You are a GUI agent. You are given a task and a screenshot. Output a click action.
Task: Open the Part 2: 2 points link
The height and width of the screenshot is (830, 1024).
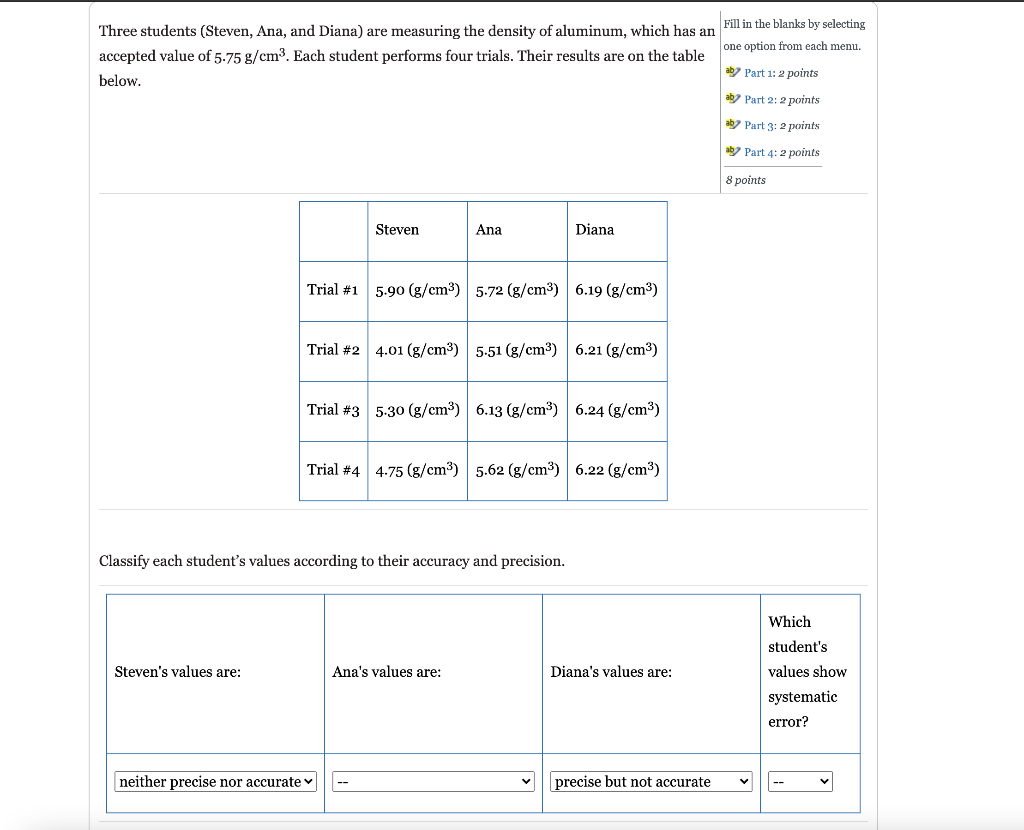(782, 99)
